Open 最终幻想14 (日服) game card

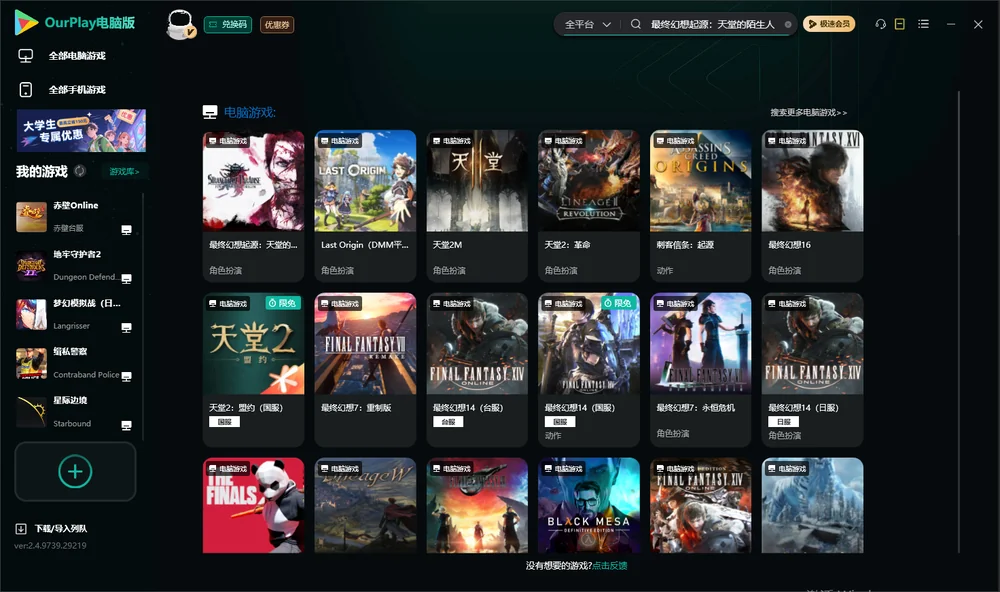point(812,369)
